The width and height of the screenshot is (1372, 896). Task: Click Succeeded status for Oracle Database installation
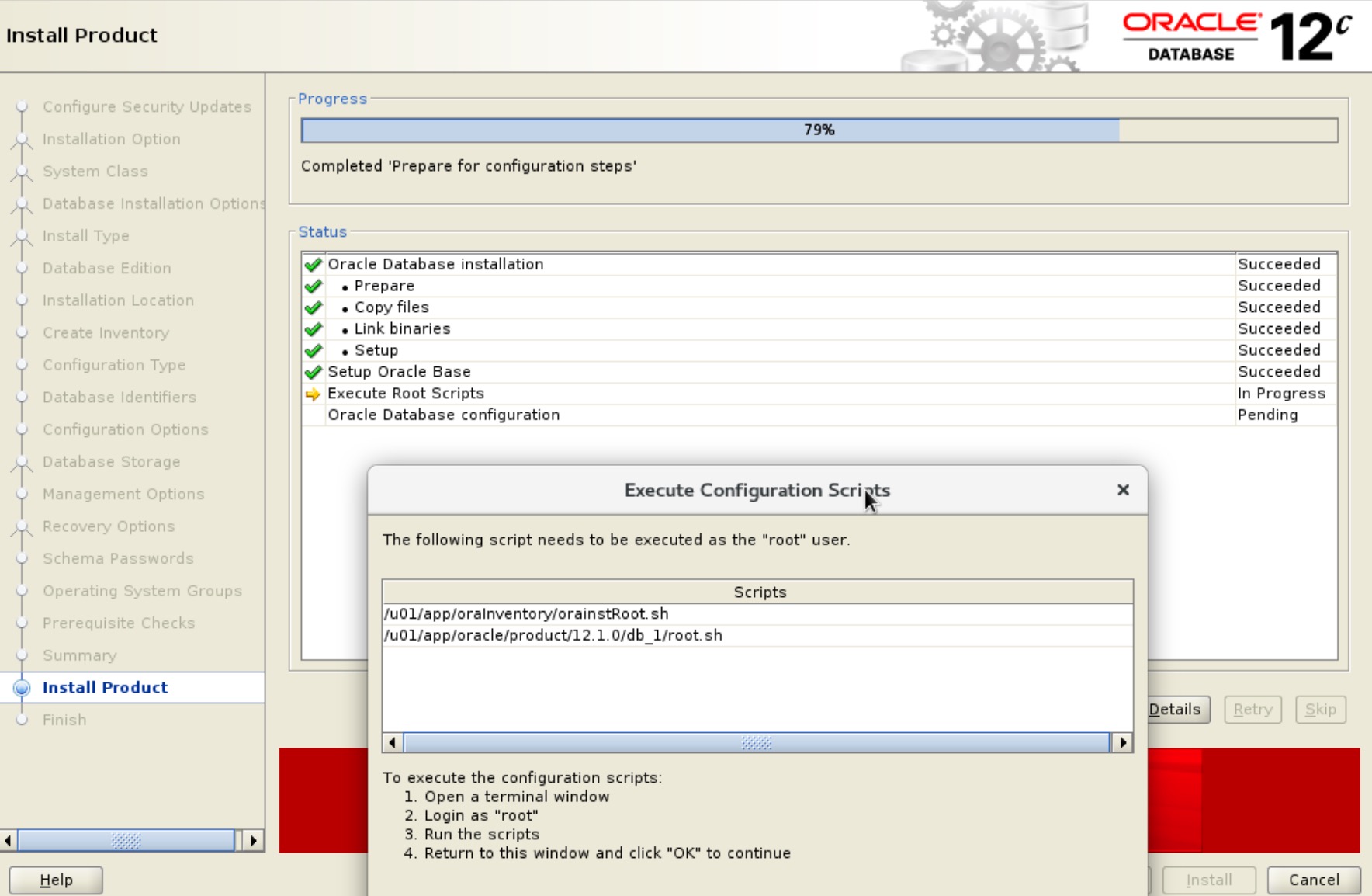(x=1279, y=264)
